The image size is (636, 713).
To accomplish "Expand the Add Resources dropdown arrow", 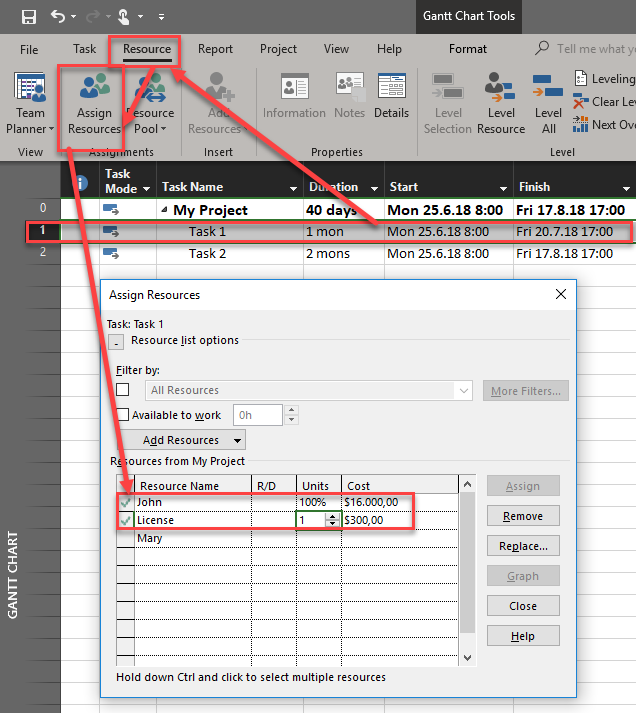I will 237,440.
